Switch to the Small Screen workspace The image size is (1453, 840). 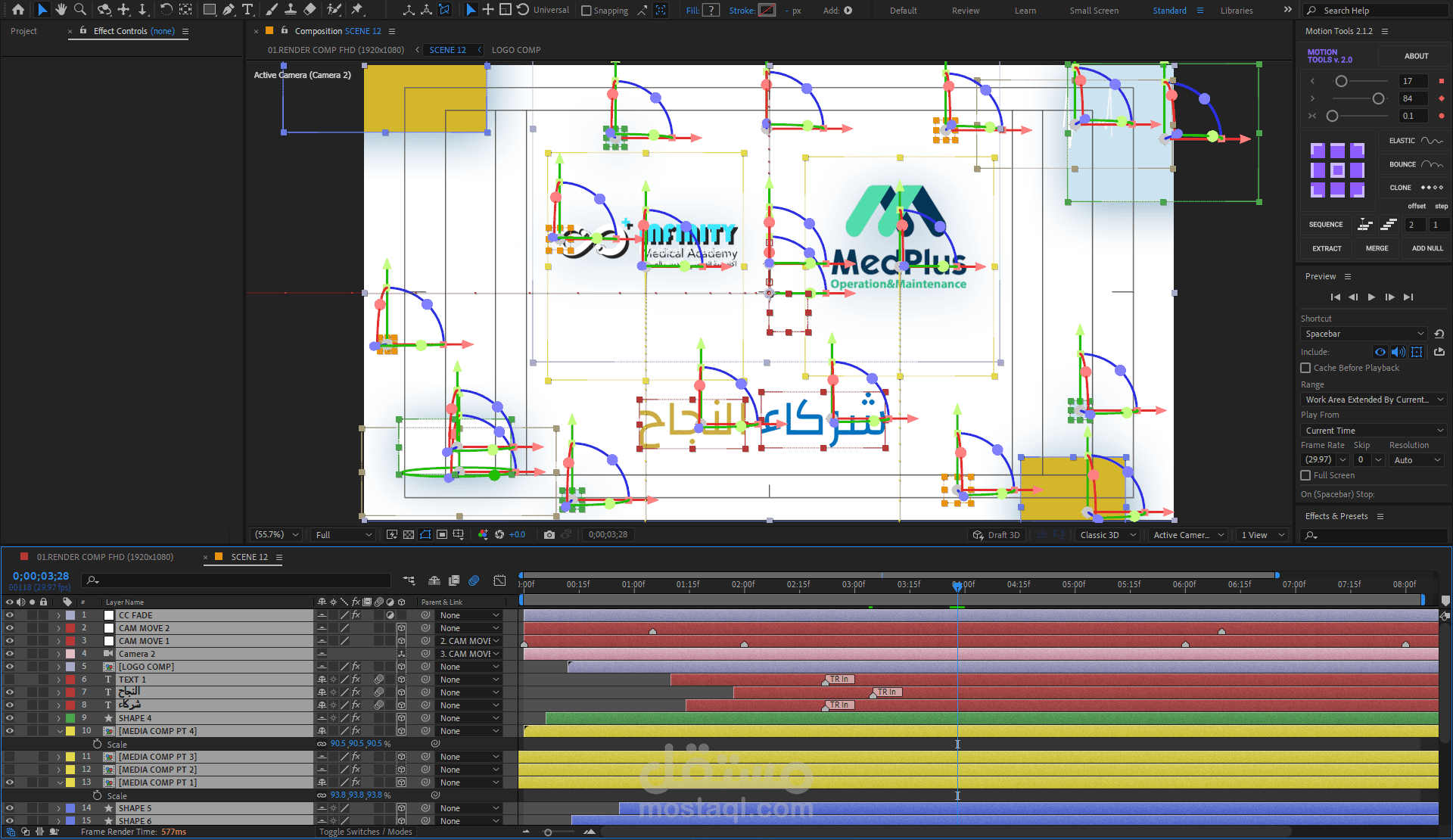click(1094, 11)
